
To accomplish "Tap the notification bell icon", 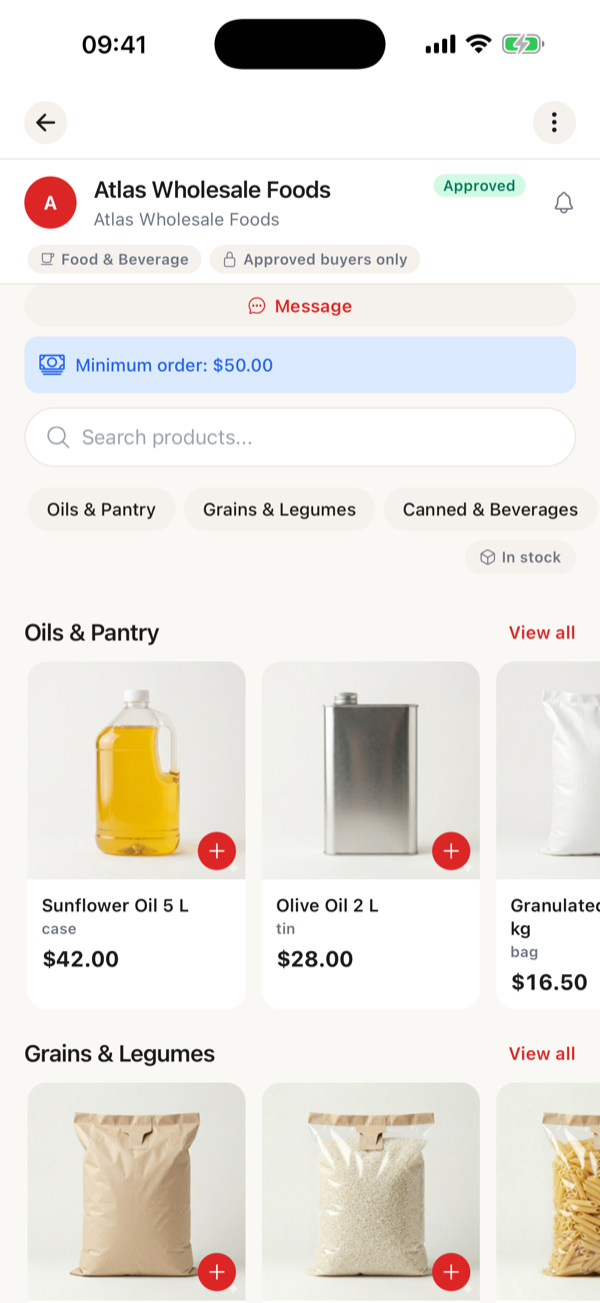I will coord(564,203).
